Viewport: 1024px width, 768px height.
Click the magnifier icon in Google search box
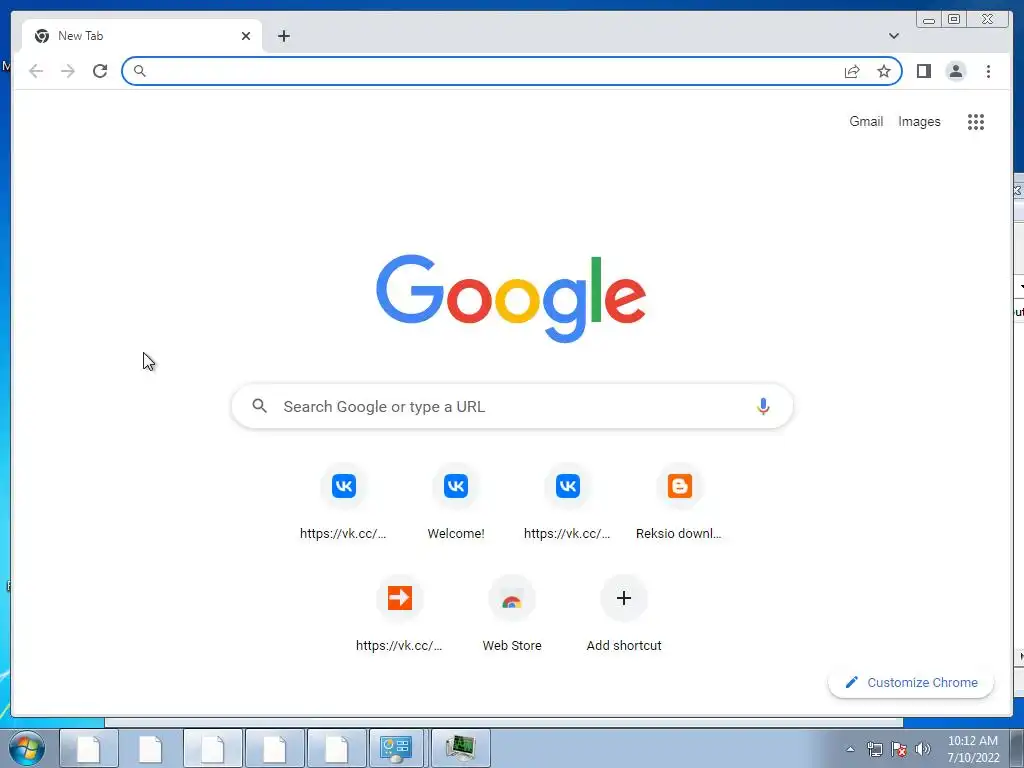[259, 406]
